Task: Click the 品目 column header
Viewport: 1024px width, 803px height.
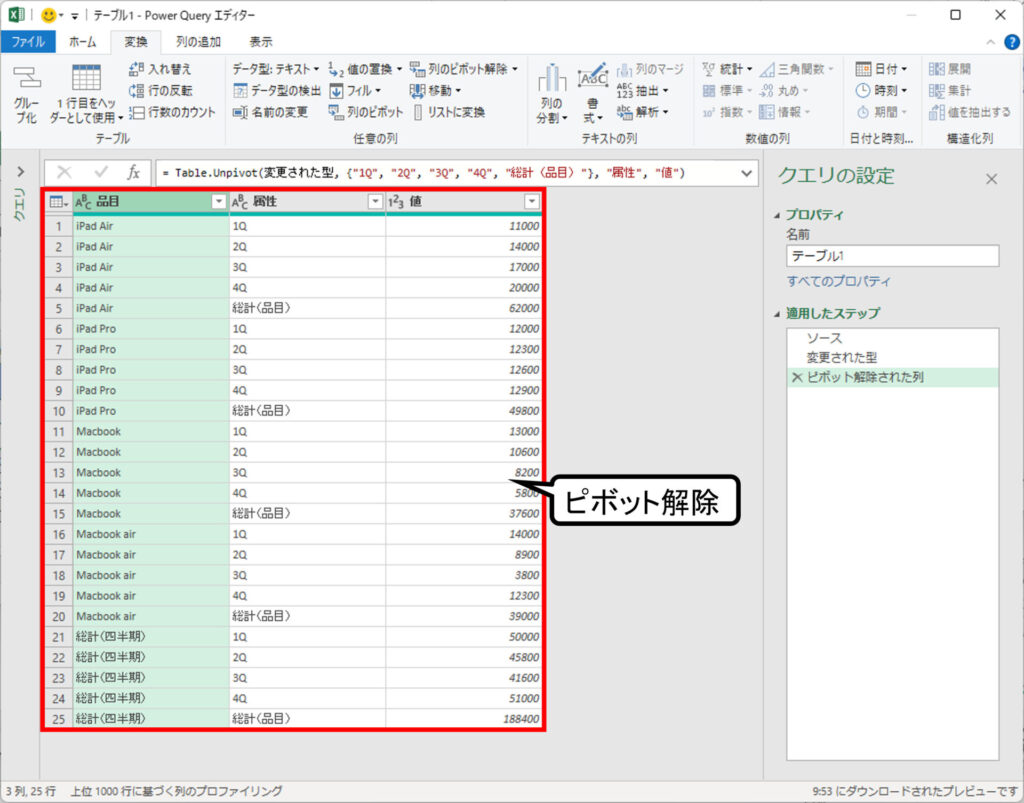Action: tap(150, 202)
